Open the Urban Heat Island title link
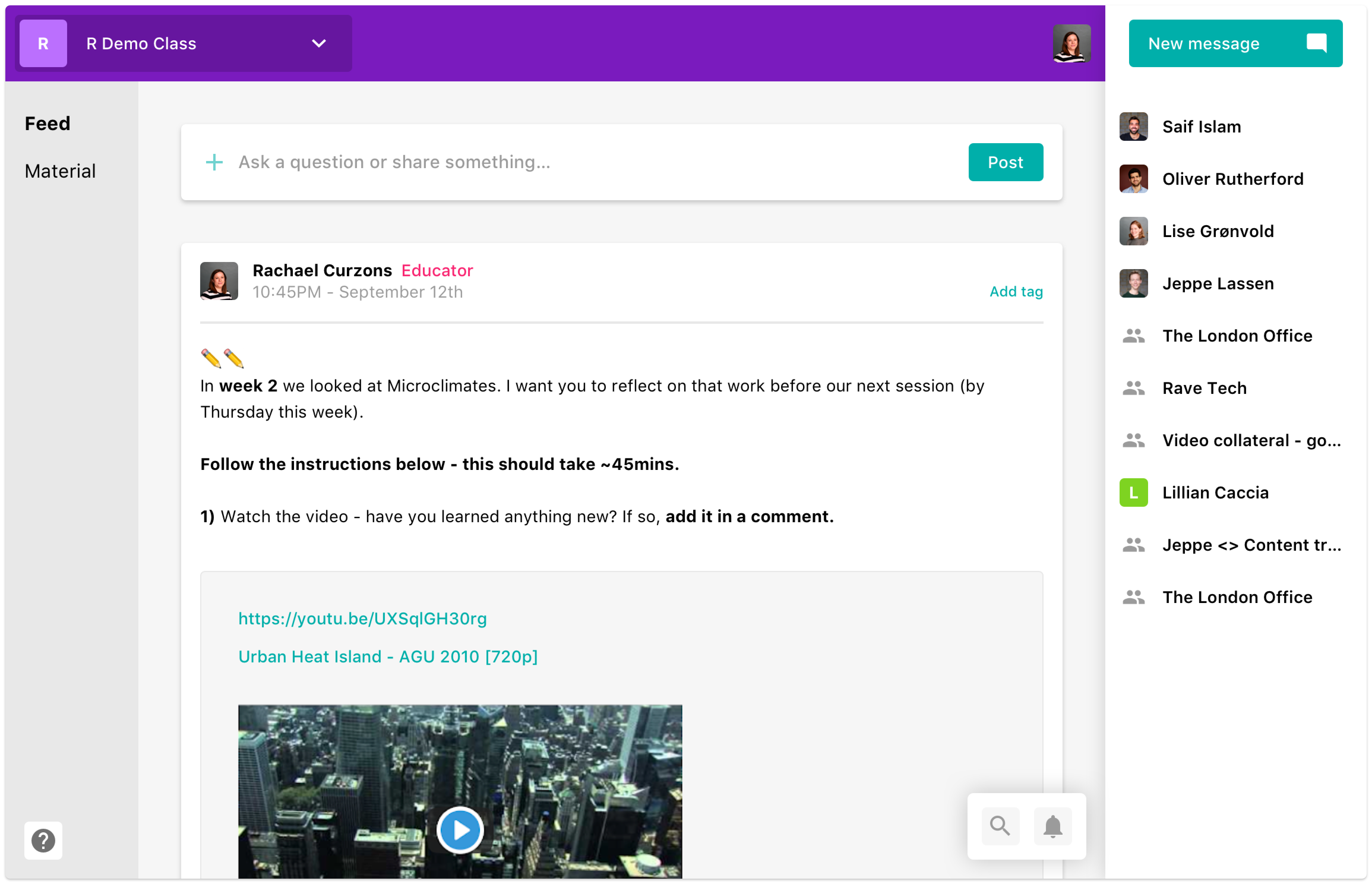Screen dimensions: 1372x884 tap(388, 657)
